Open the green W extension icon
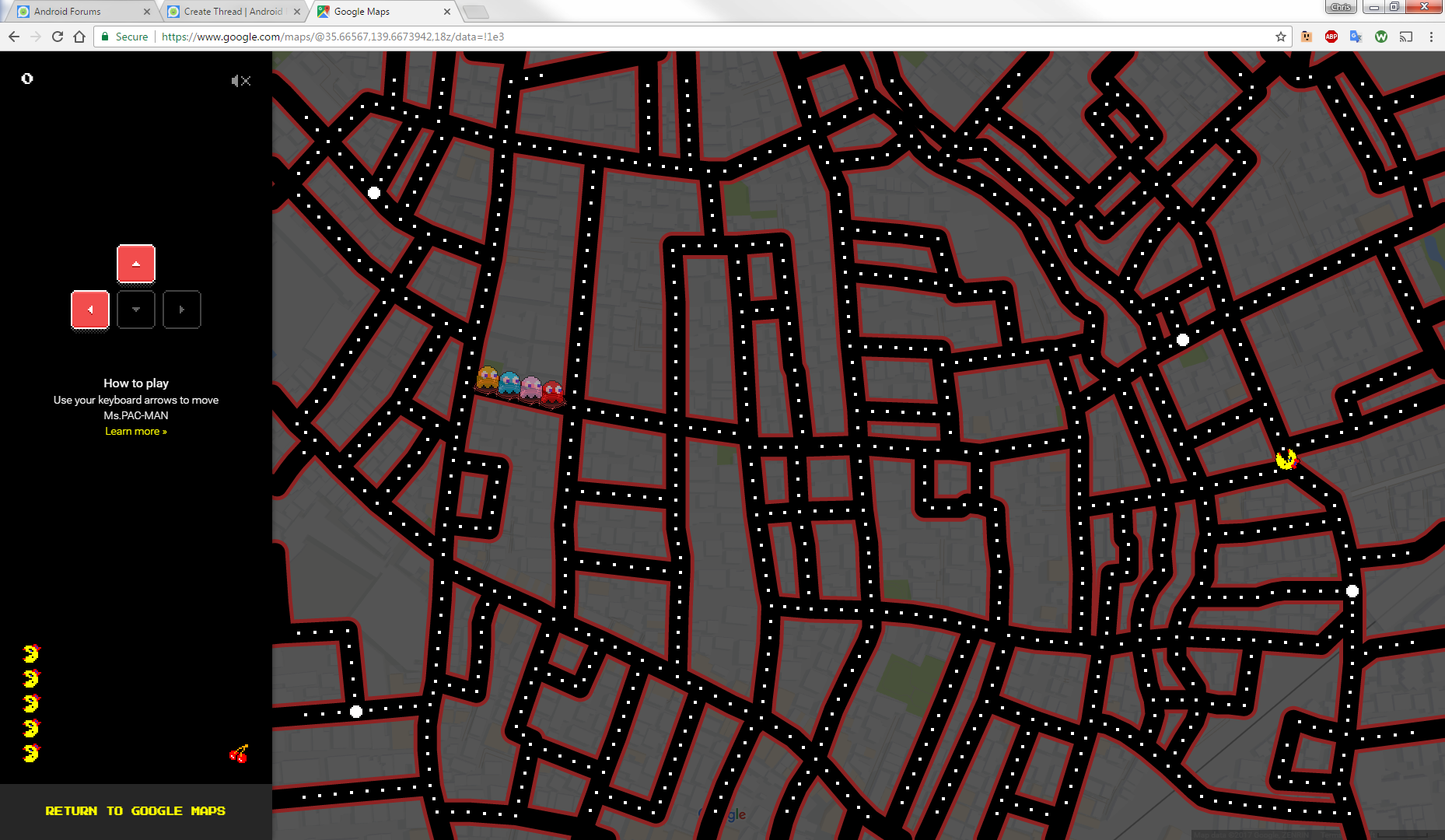This screenshot has height=840, width=1445. pyautogui.click(x=1381, y=37)
